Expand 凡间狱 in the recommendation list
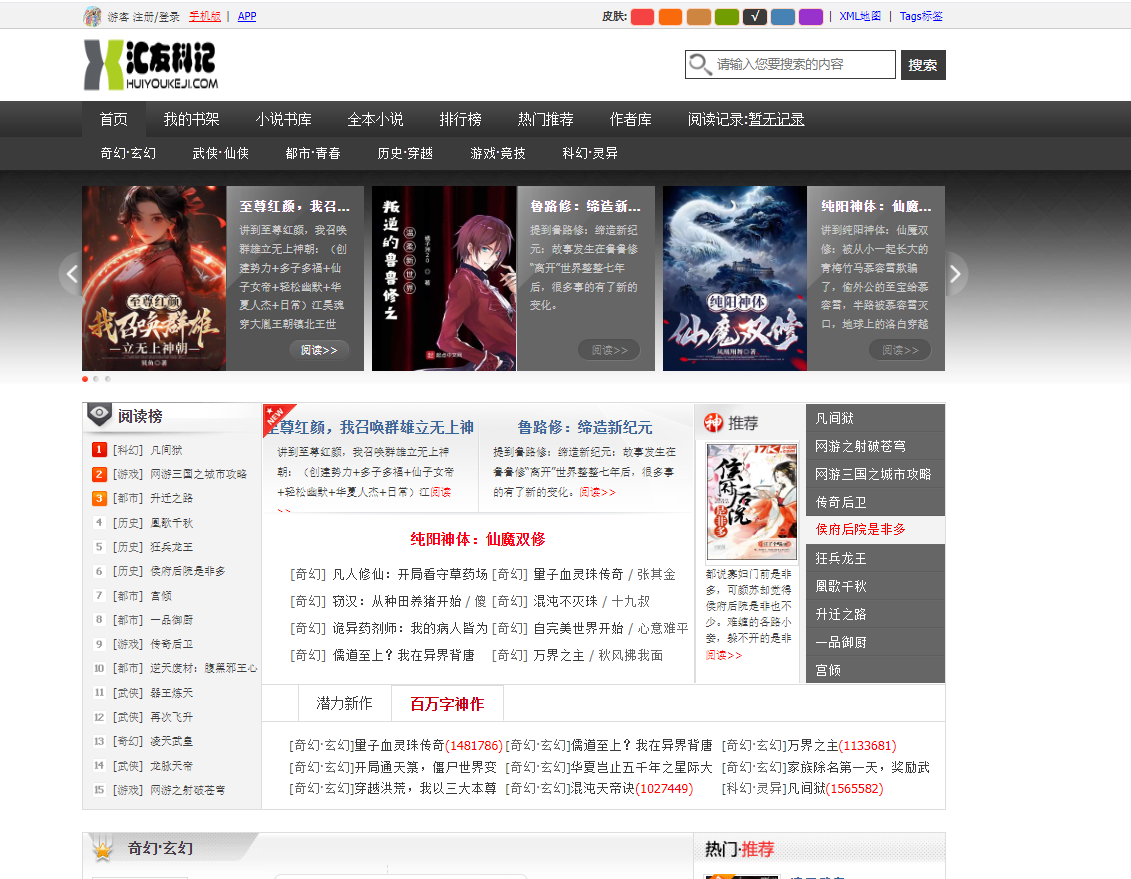 click(875, 418)
